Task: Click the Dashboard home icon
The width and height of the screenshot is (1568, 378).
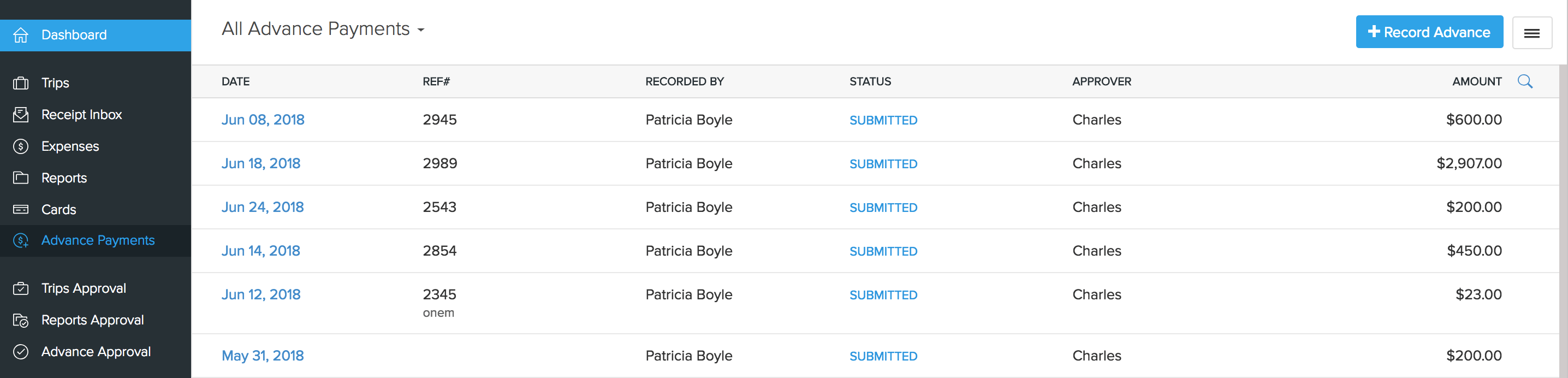Action: (21, 36)
